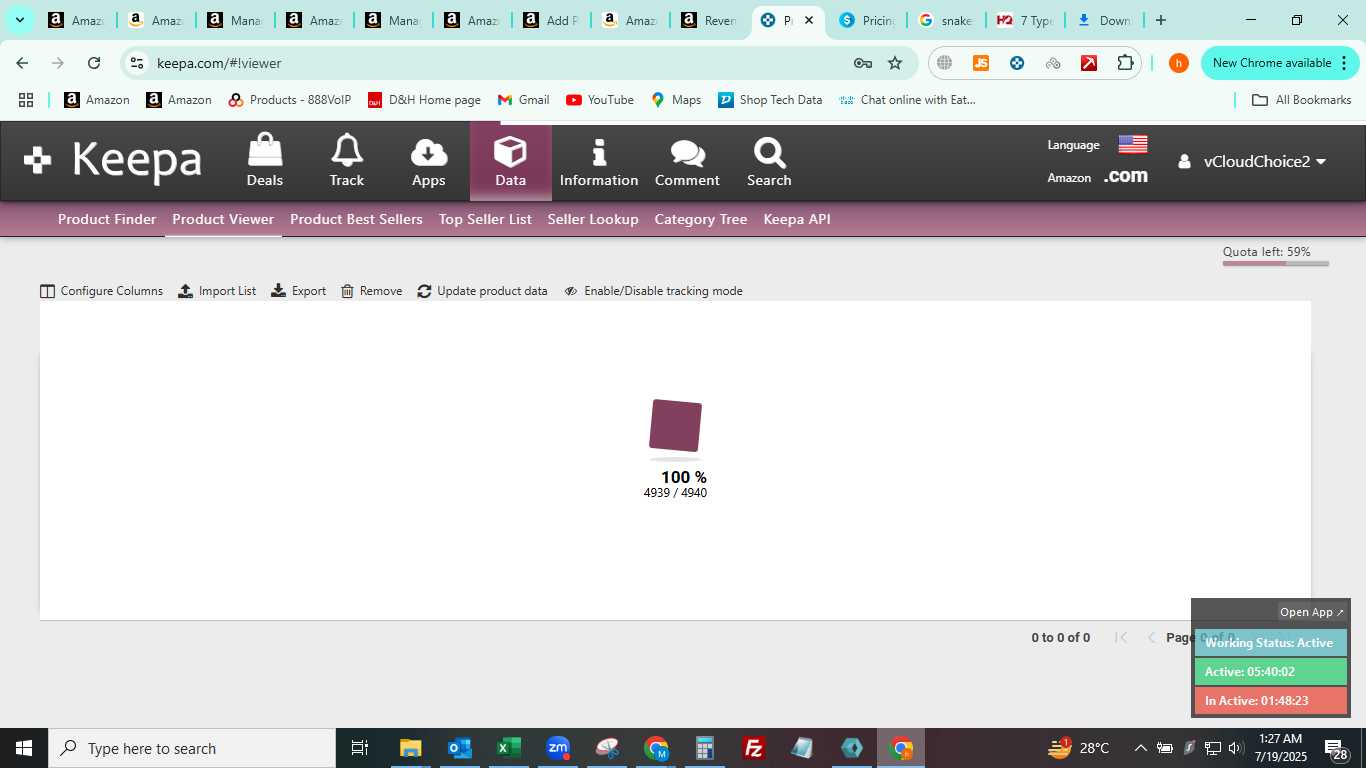Bookmark this page with the star
The image size is (1366, 768).
pyautogui.click(x=895, y=63)
